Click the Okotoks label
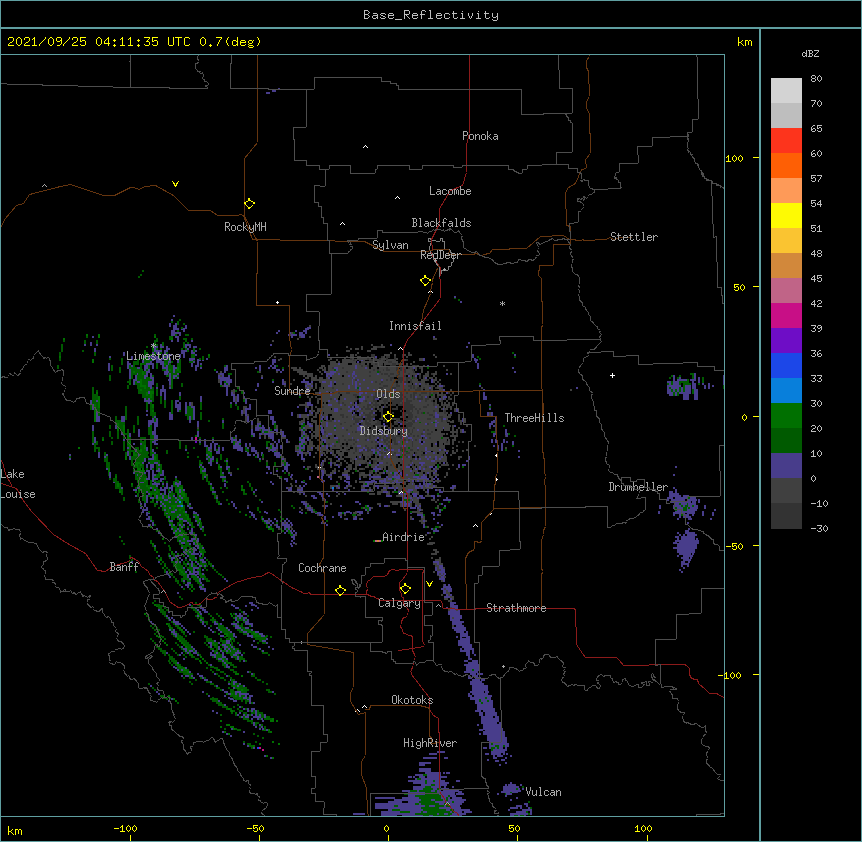862x842 pixels. tap(412, 700)
